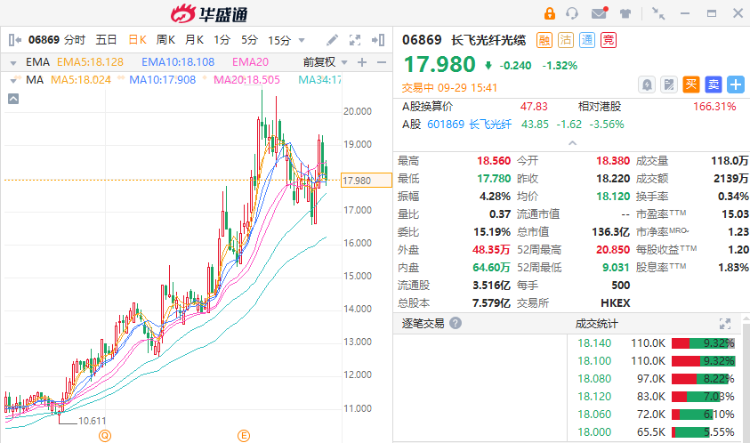The image size is (750, 443).
Task: Open customer service headset icon
Action: [572, 13]
